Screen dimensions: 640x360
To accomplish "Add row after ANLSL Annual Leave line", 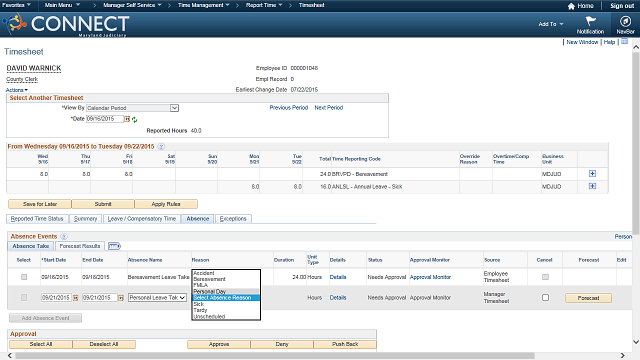I will coord(592,186).
